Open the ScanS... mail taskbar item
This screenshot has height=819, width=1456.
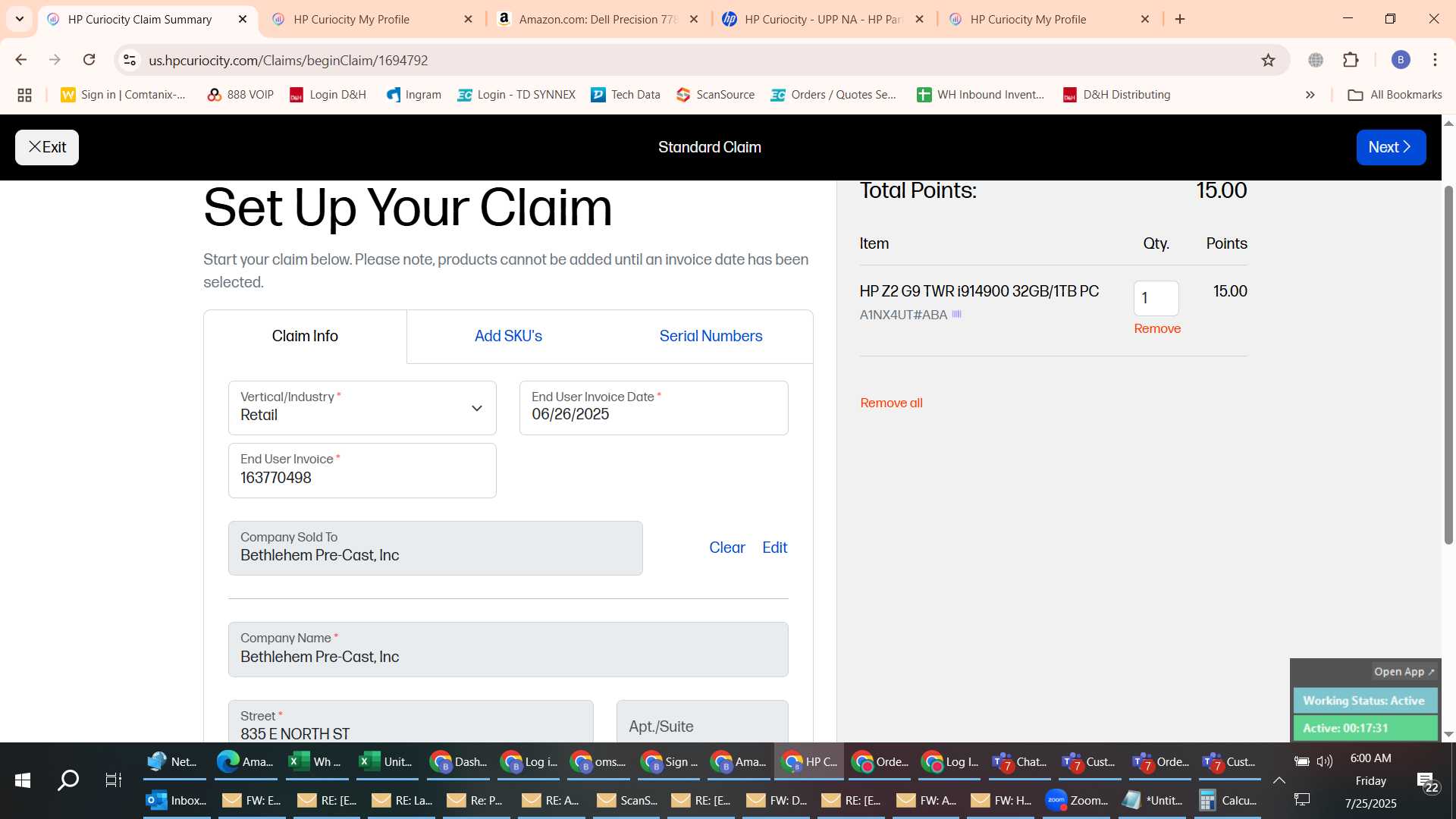(626, 800)
